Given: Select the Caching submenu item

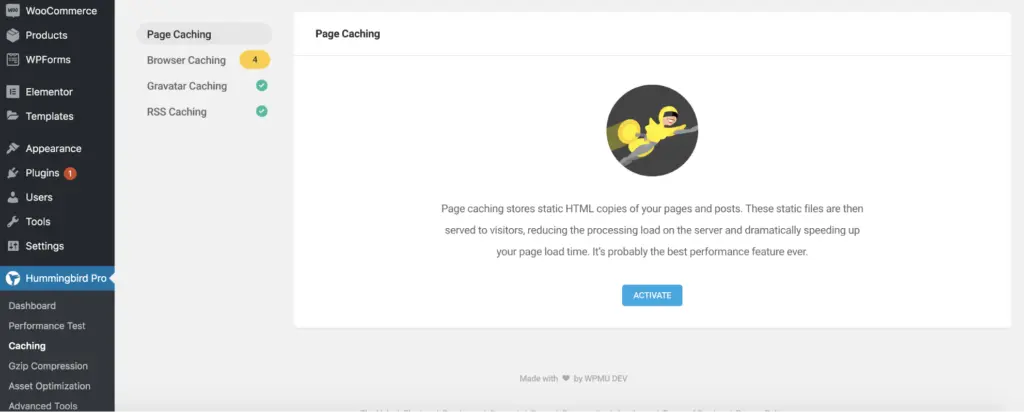Looking at the screenshot, I should [x=27, y=346].
